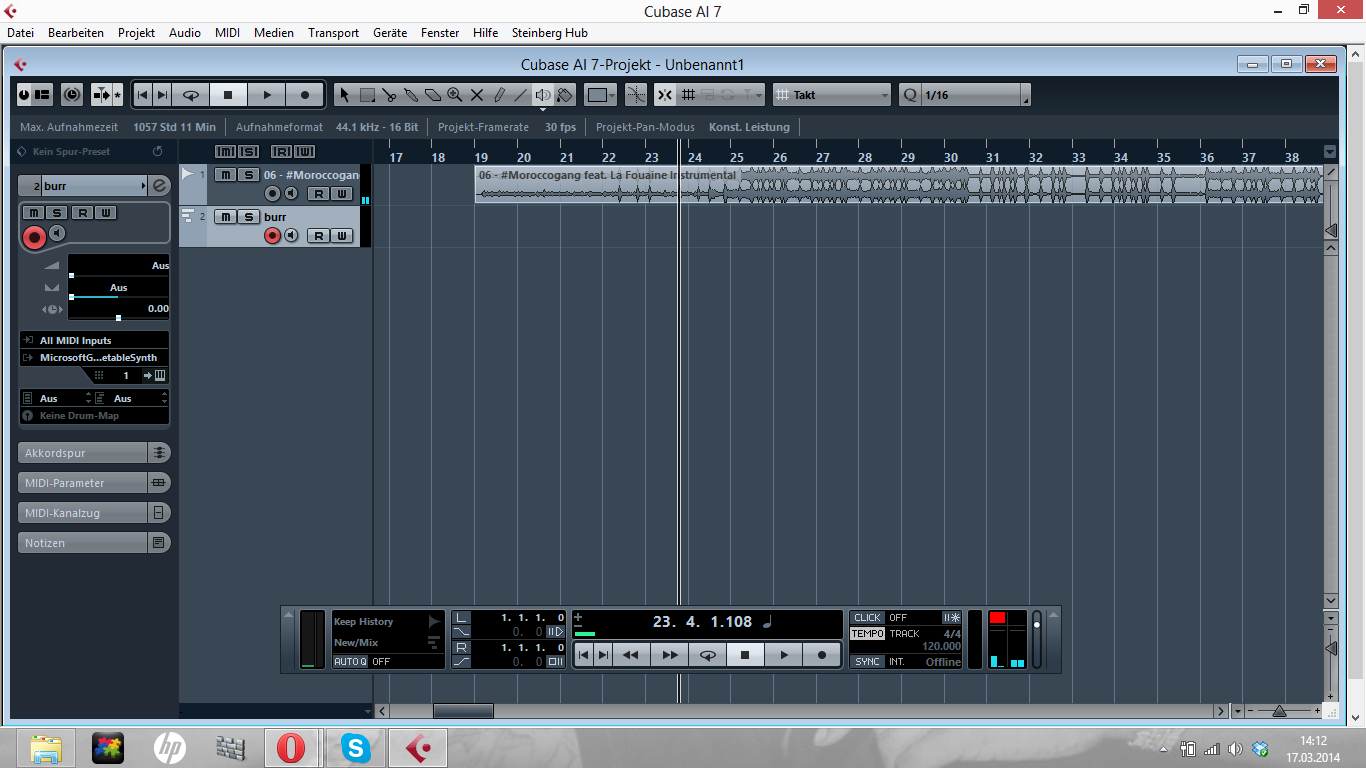
Task: Enable write automation W on burr track
Action: click(342, 236)
